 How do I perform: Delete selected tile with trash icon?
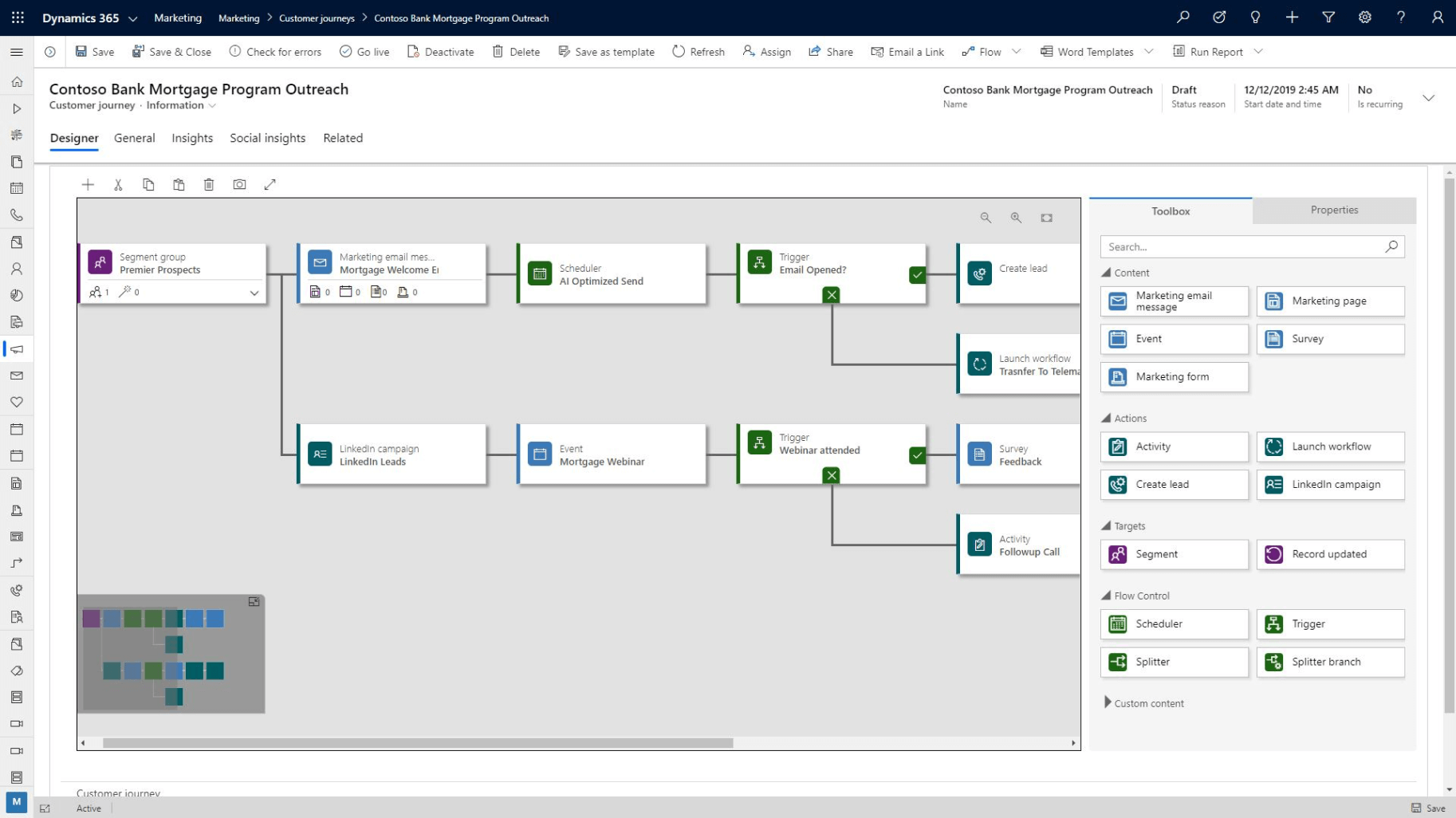[x=209, y=184]
